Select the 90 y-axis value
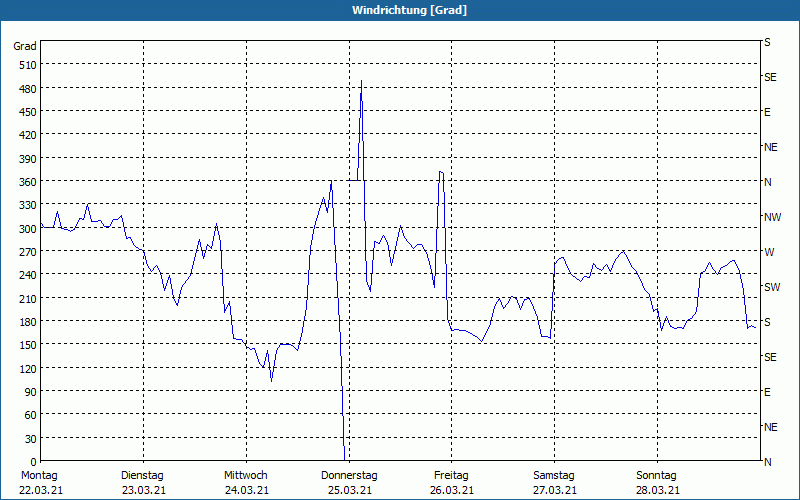This screenshot has width=800, height=500. point(30,392)
